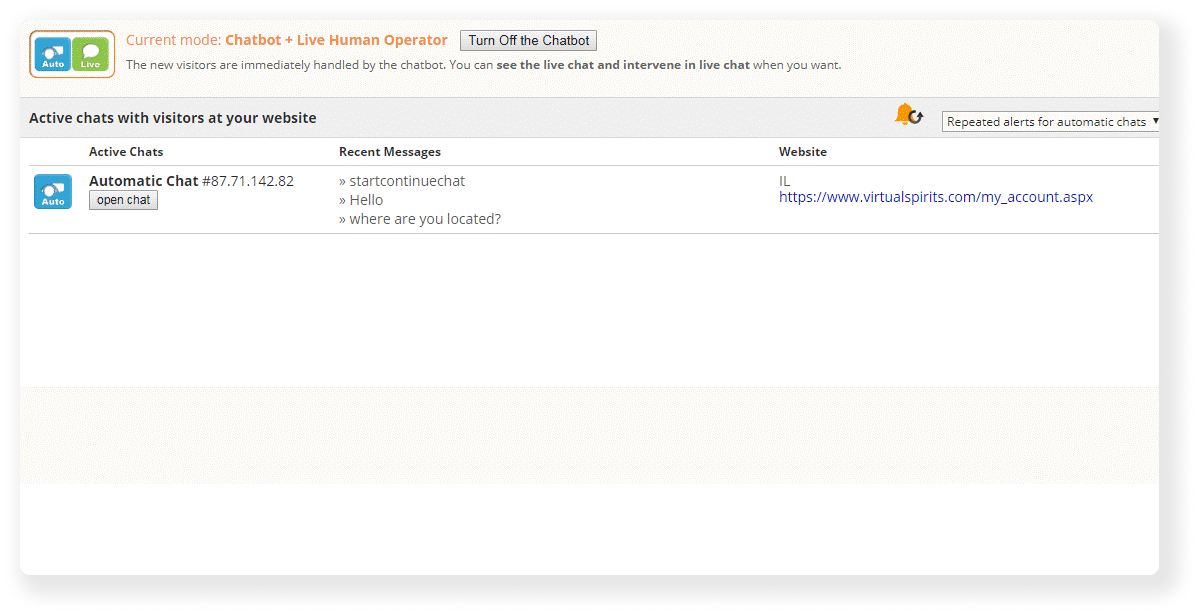Click the Turn Off the Chatbot button

[528, 40]
